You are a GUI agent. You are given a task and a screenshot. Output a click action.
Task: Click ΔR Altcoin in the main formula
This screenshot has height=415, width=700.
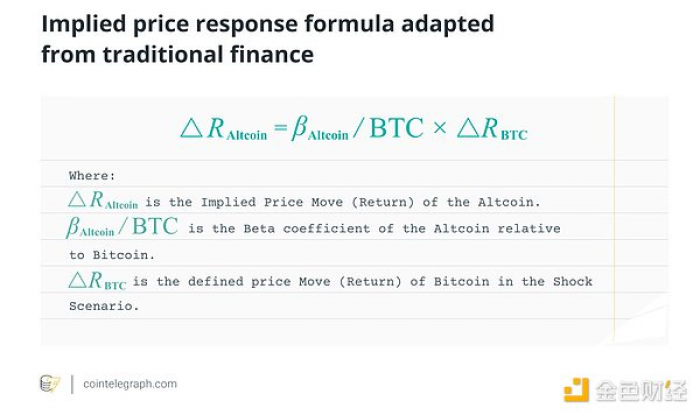(223, 129)
